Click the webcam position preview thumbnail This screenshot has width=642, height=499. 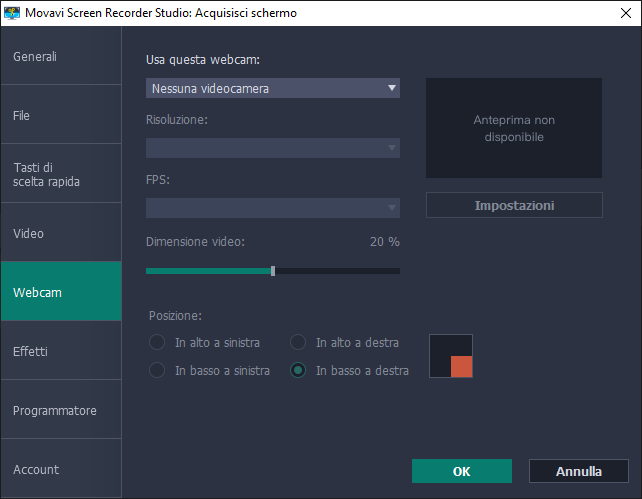point(451,356)
